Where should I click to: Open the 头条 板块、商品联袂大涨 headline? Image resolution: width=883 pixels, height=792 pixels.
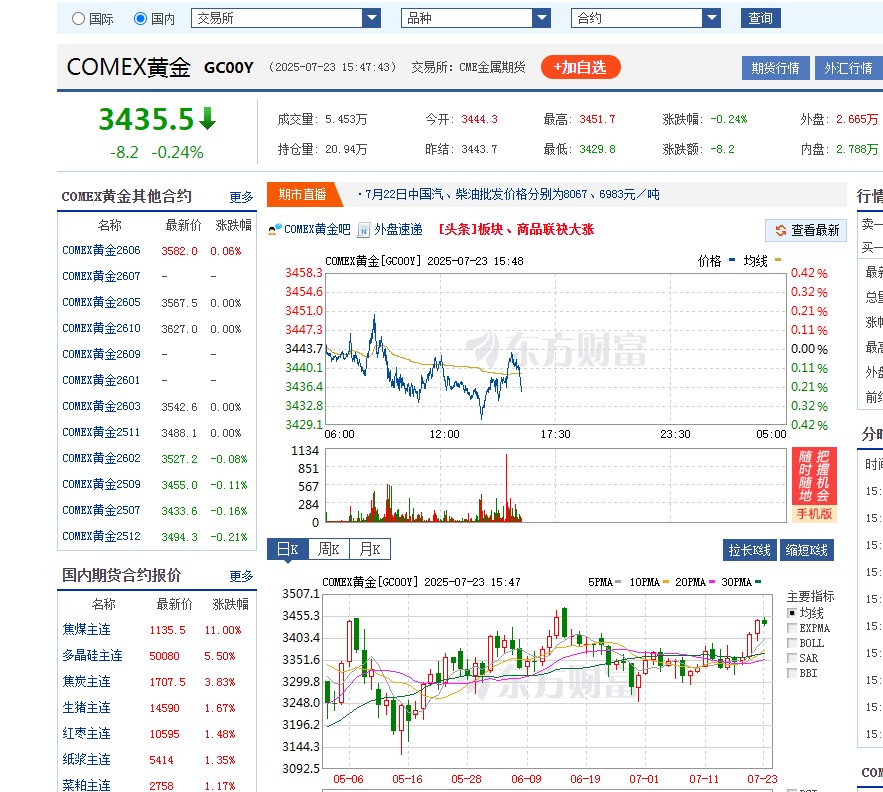point(516,229)
